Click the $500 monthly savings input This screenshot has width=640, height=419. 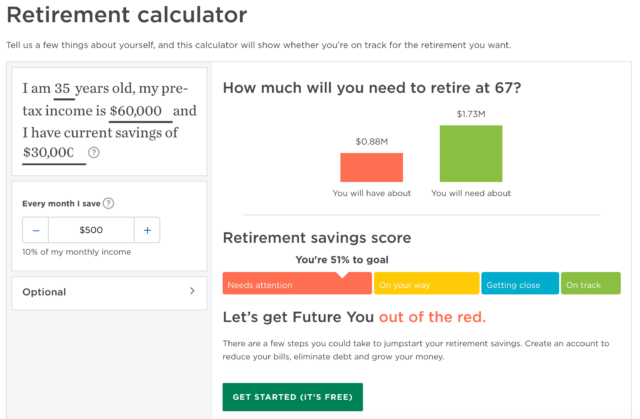[x=91, y=230]
